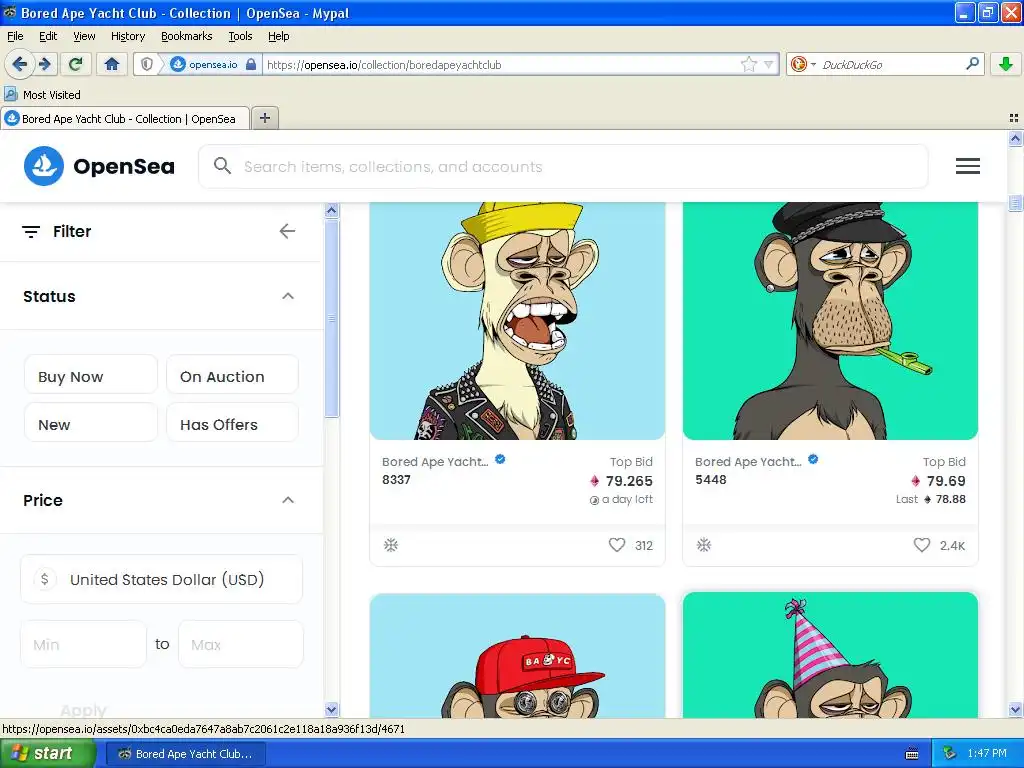The height and width of the screenshot is (768, 1024).
Task: Collapse the Filter panel with left arrow
Action: point(287,231)
